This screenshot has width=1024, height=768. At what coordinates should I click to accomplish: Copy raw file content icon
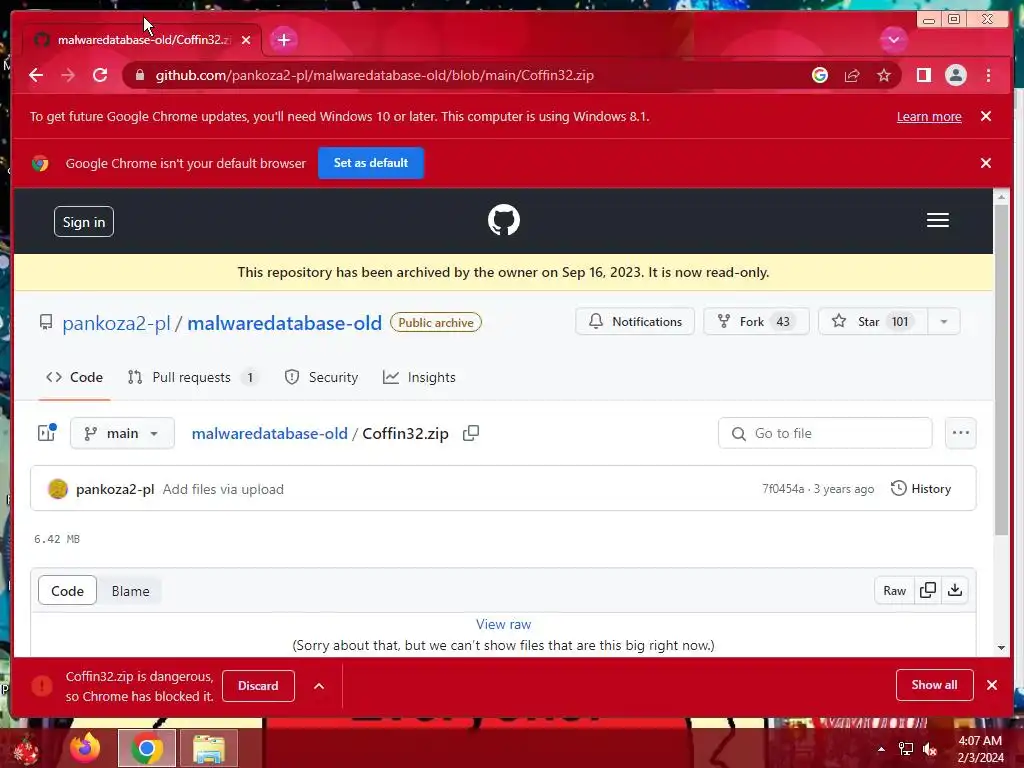coord(927,590)
